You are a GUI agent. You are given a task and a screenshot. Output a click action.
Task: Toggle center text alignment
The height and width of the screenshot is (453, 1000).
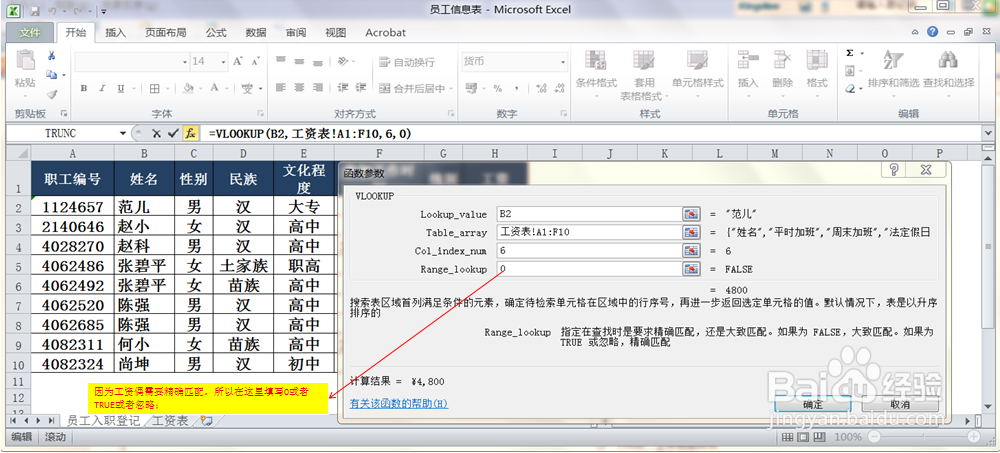[299, 88]
